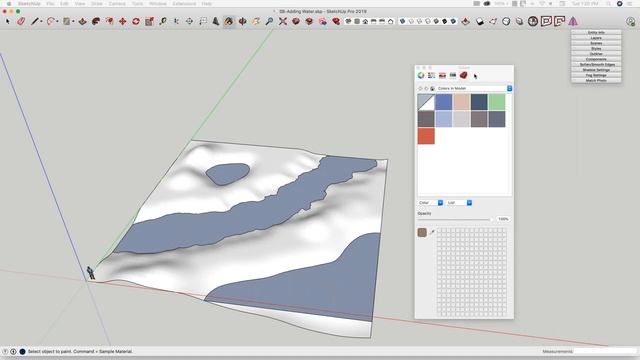Open the Layers tray panel
Viewport: 640px width, 360px height.
[x=596, y=38]
